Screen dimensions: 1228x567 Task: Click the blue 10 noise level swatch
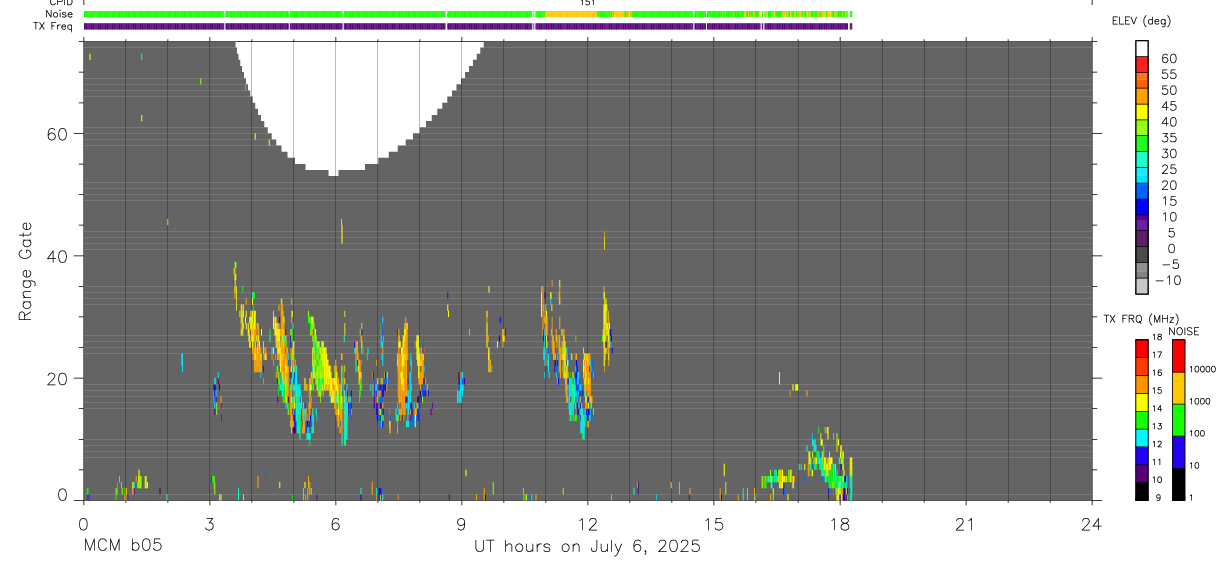[1179, 452]
